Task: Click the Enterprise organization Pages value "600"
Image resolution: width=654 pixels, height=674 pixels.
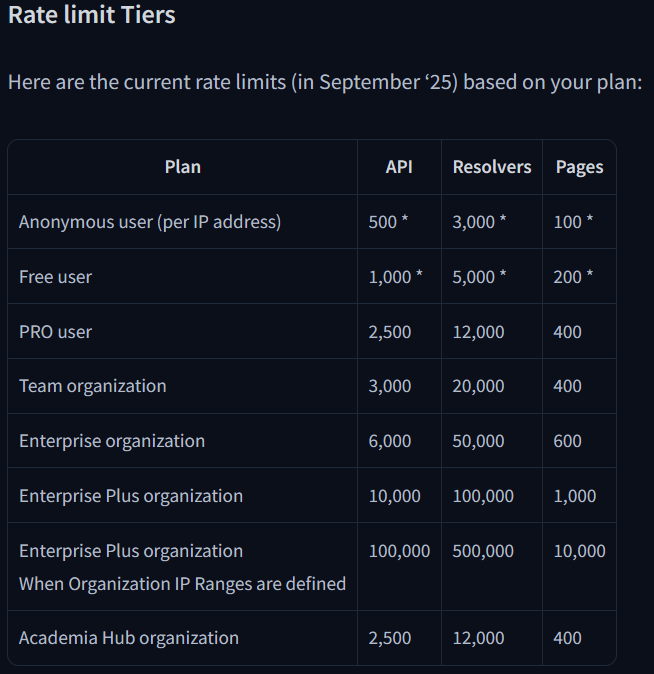Action: (567, 441)
